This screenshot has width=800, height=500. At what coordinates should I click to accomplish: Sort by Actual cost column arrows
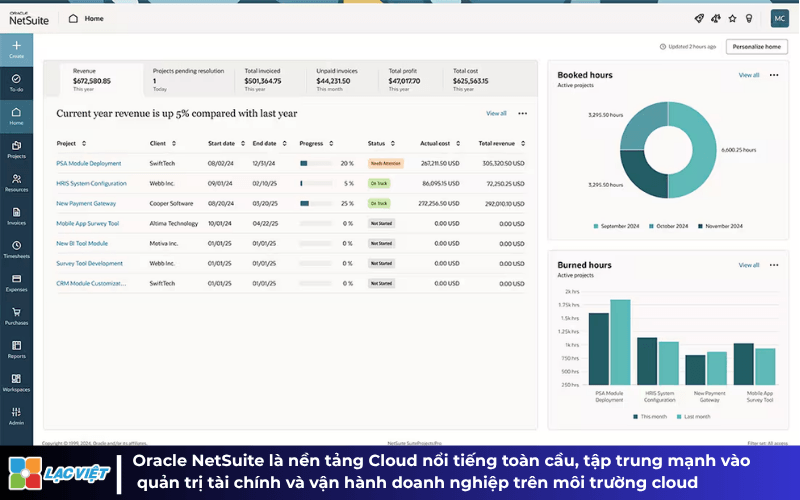pos(458,143)
